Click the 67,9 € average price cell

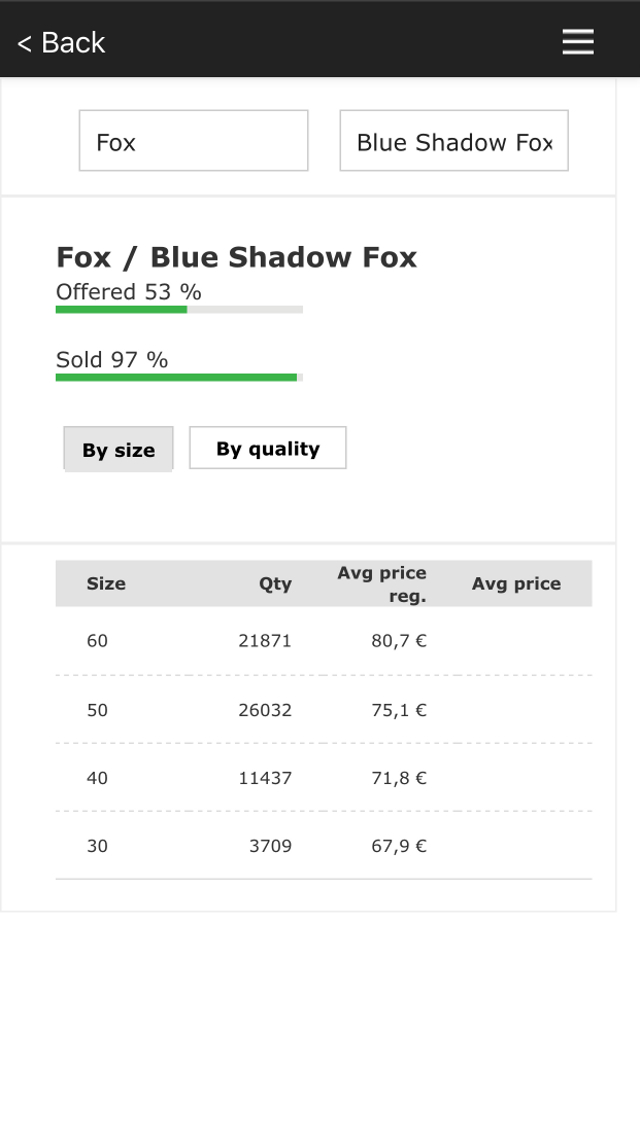click(x=399, y=846)
